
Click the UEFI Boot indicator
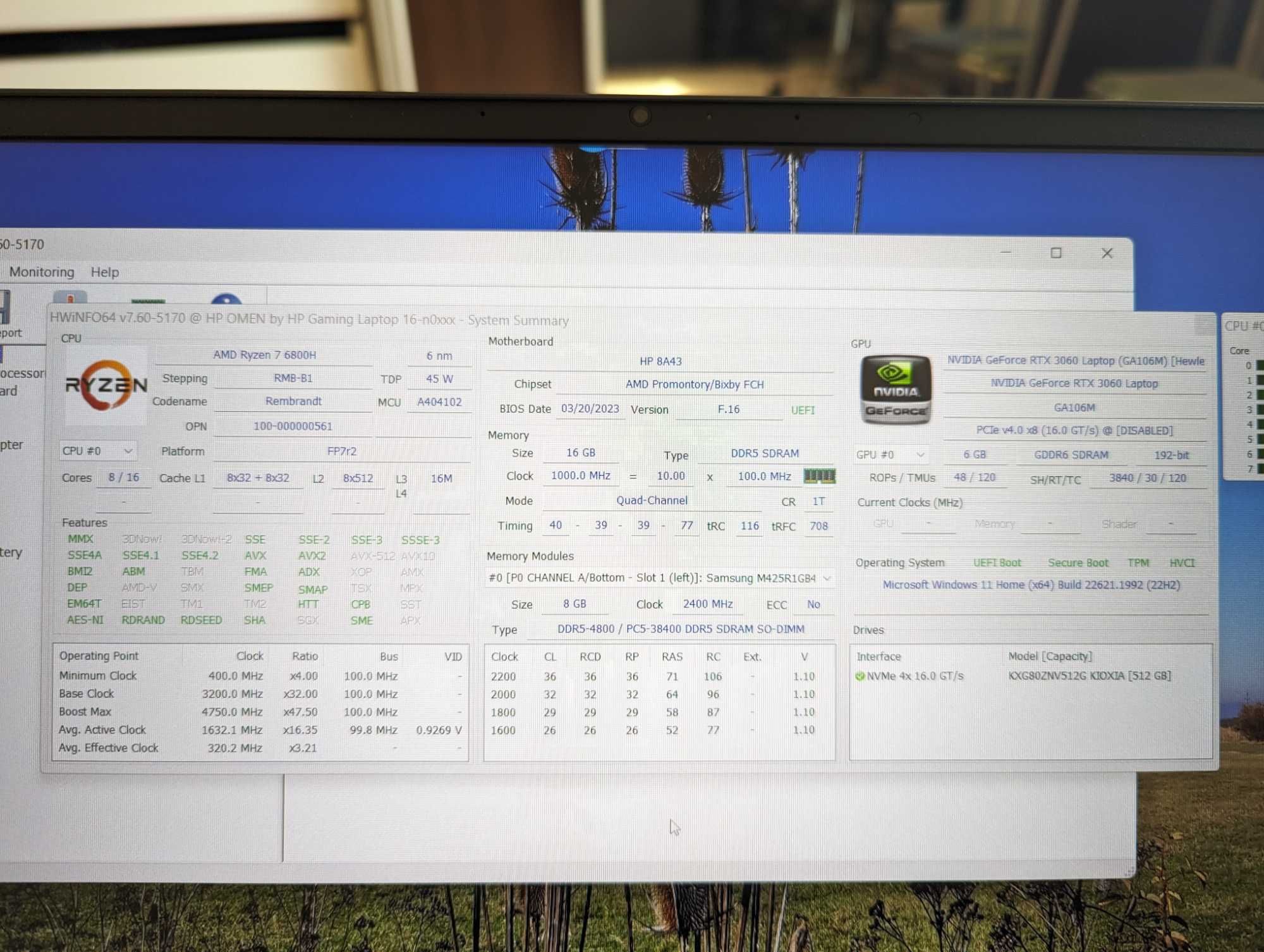(997, 563)
